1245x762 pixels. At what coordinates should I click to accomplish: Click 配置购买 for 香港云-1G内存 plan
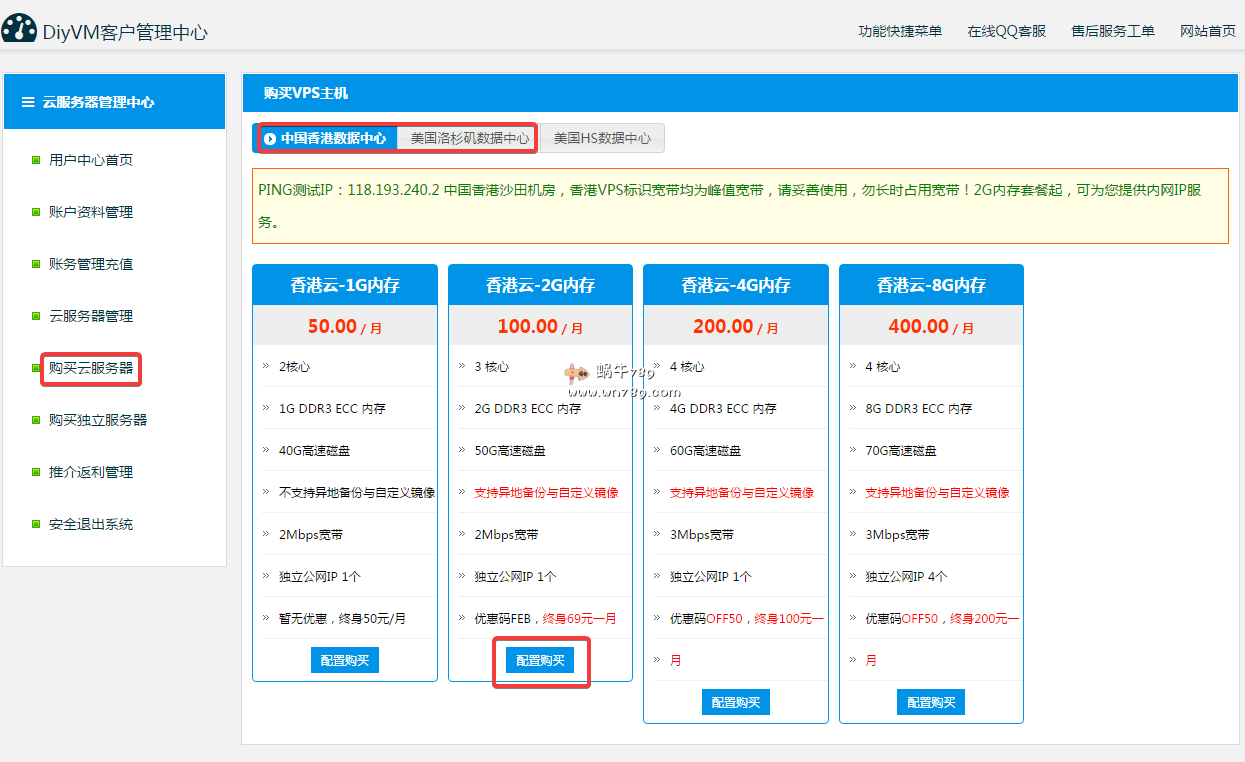click(345, 660)
